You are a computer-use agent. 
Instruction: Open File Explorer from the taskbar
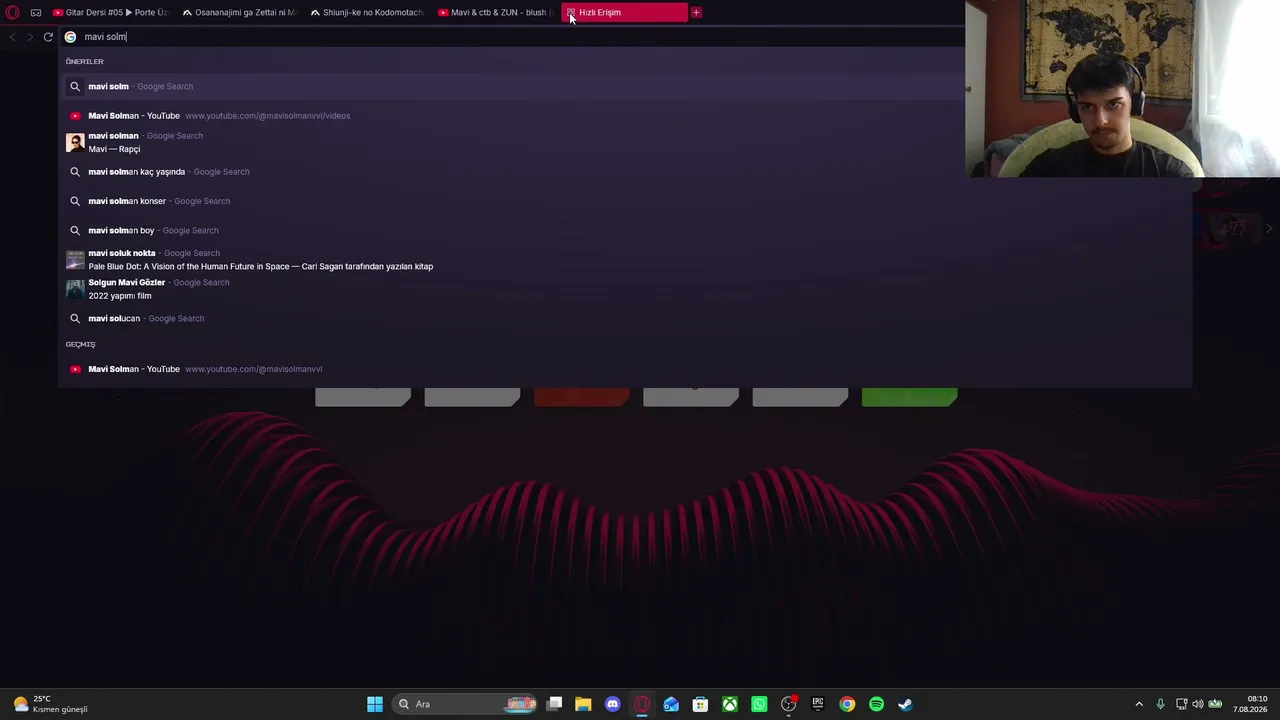click(583, 704)
